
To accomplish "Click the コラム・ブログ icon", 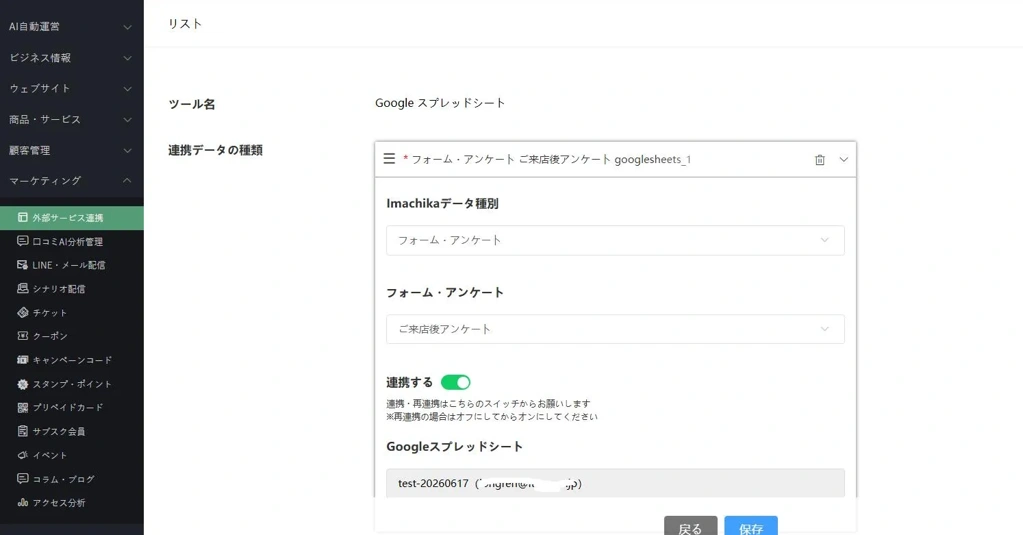I will [x=23, y=479].
